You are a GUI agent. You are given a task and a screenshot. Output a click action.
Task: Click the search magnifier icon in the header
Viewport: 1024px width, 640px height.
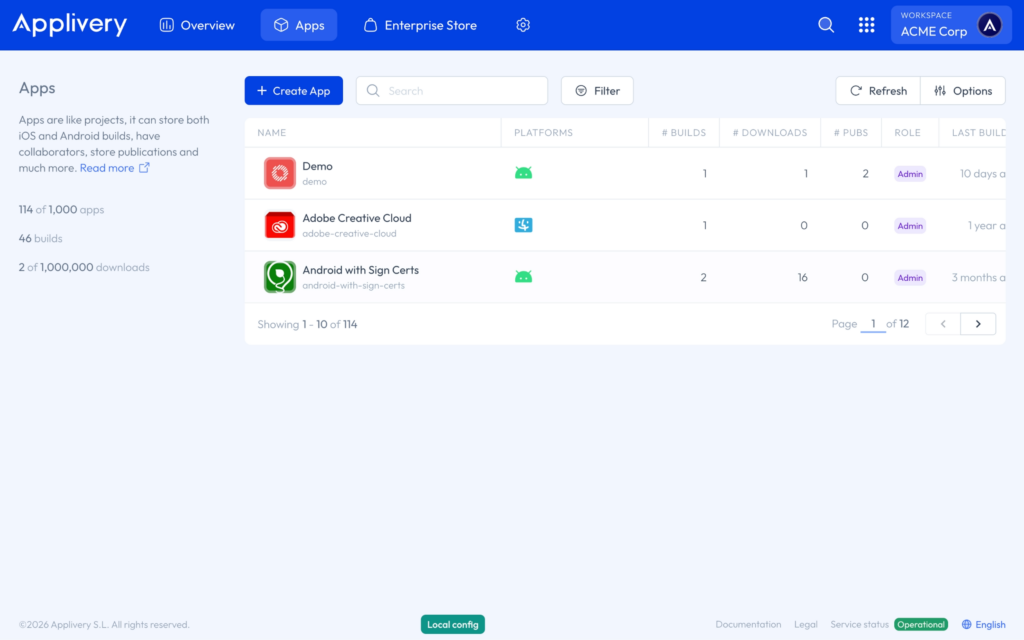click(x=826, y=25)
